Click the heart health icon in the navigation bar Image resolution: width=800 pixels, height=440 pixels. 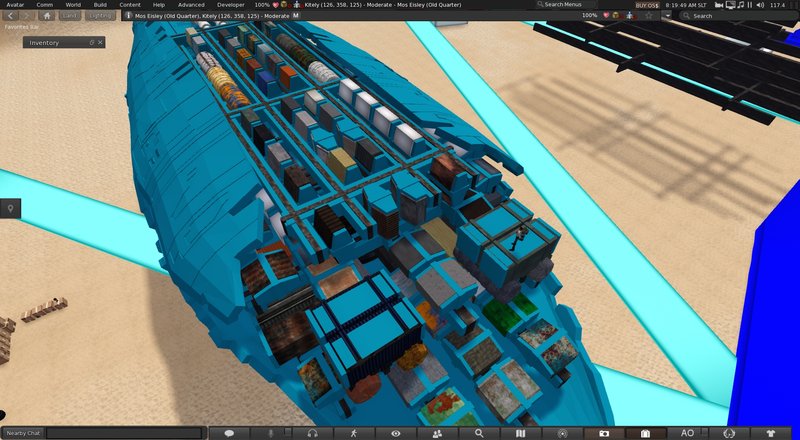click(x=606, y=16)
